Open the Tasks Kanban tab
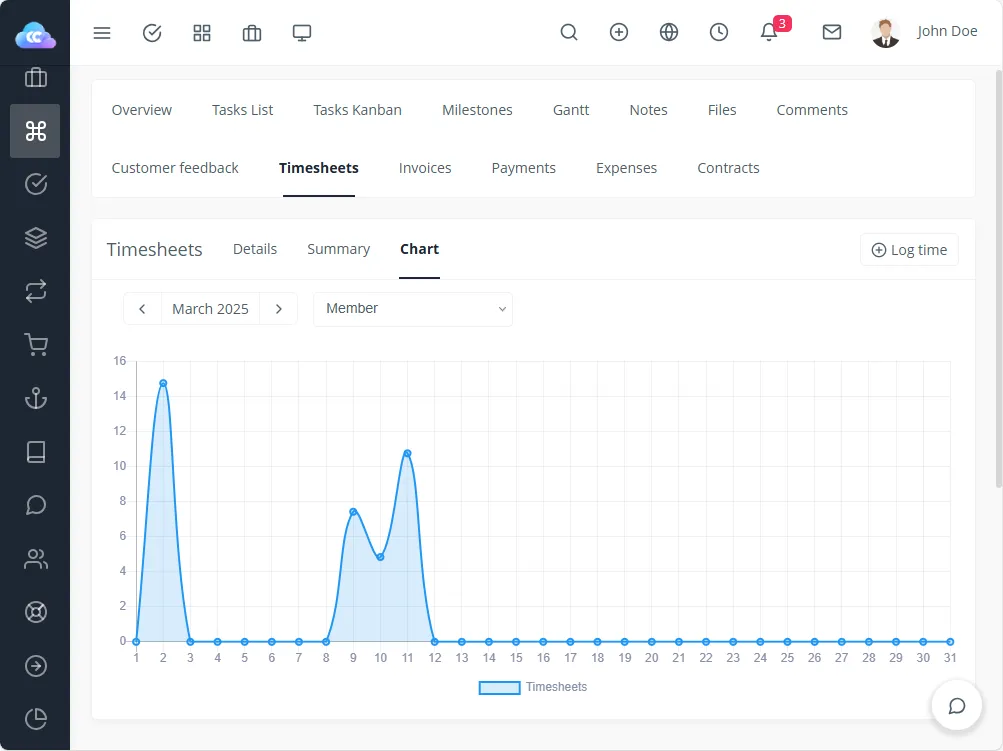The width and height of the screenshot is (1003, 751). [357, 110]
